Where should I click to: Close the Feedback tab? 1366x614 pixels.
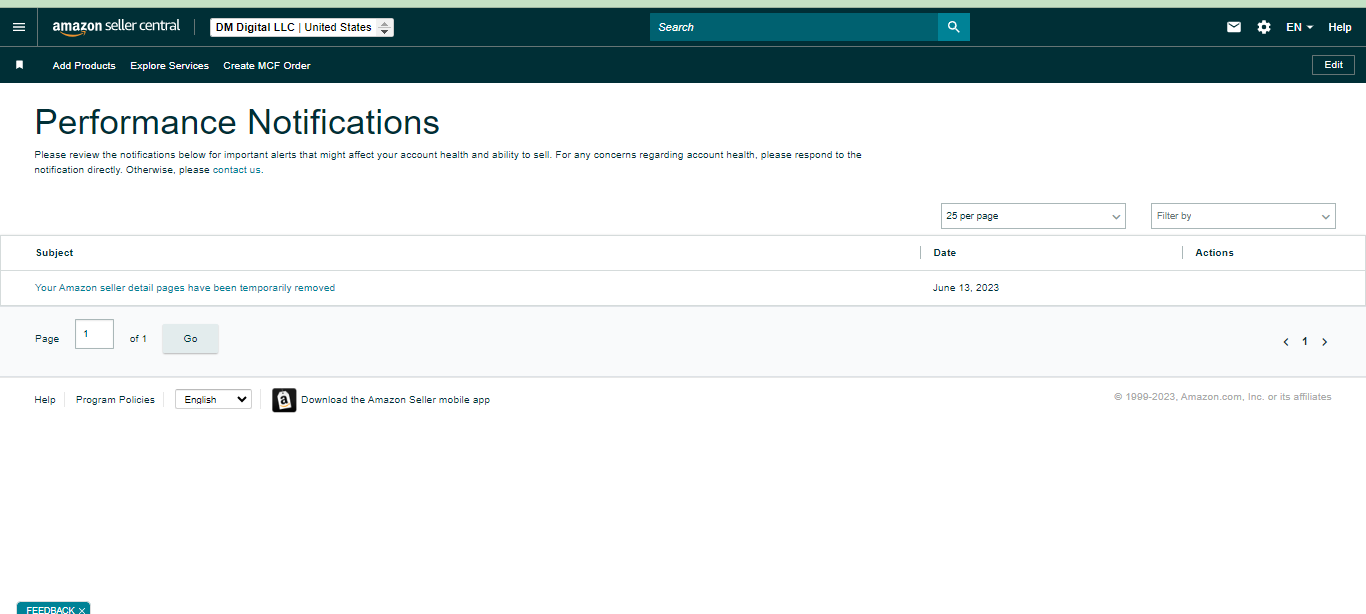(82, 610)
